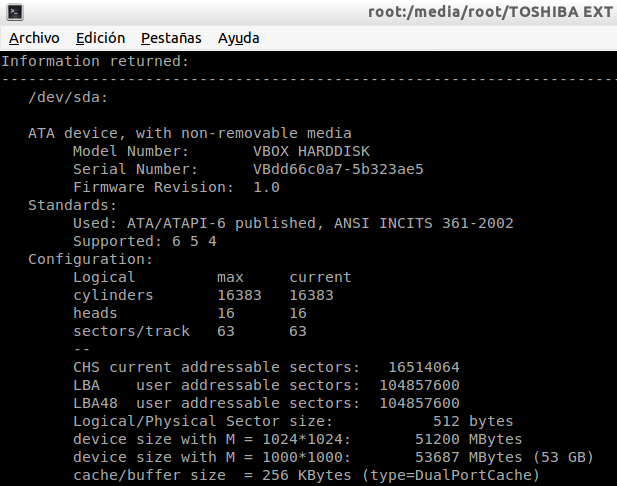Open the Edición menu

point(100,38)
